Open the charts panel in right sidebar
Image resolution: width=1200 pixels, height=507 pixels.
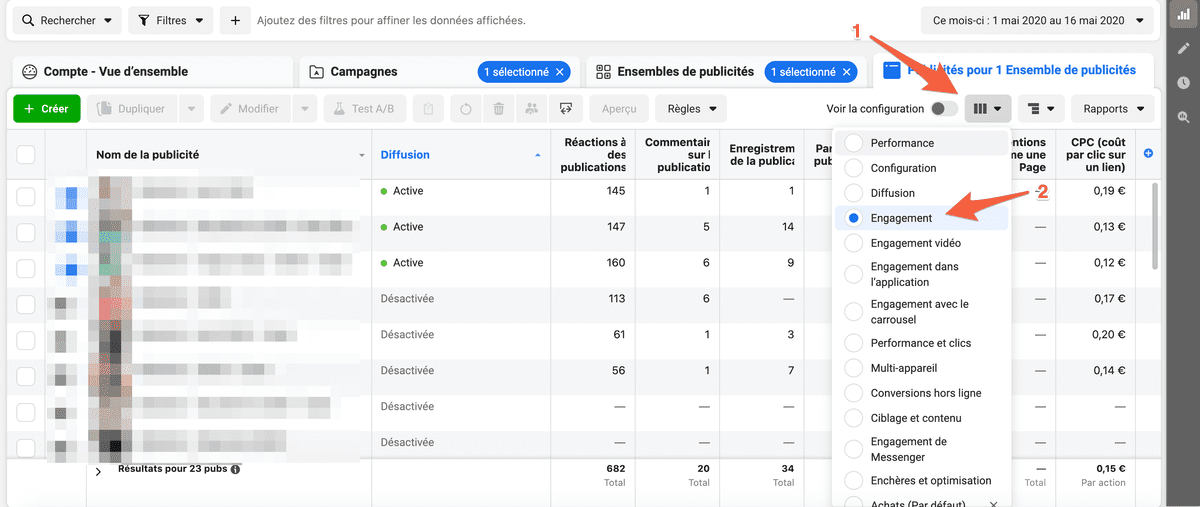tap(1183, 15)
